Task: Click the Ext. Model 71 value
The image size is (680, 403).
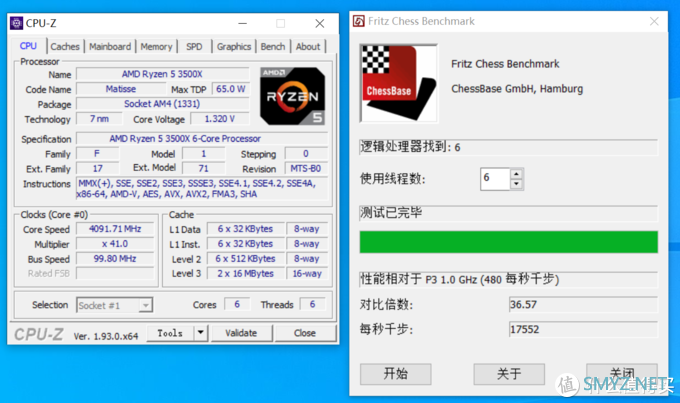Action: tap(203, 168)
